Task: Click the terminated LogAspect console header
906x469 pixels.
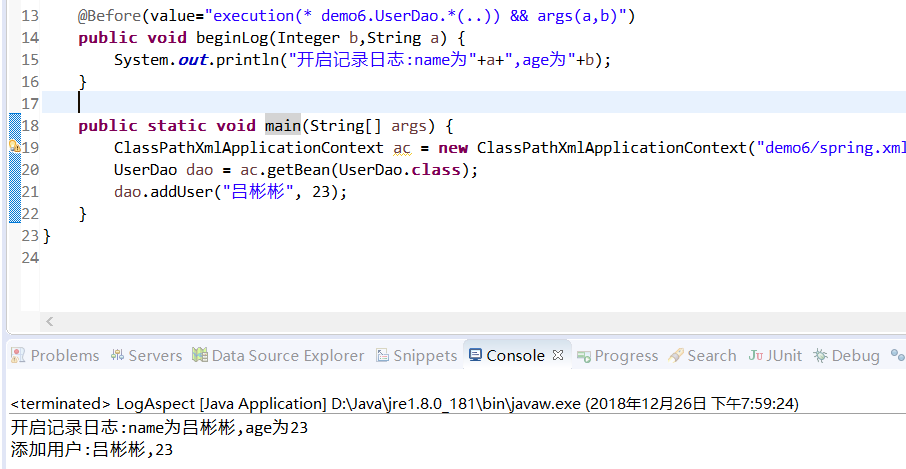Action: (x=404, y=404)
